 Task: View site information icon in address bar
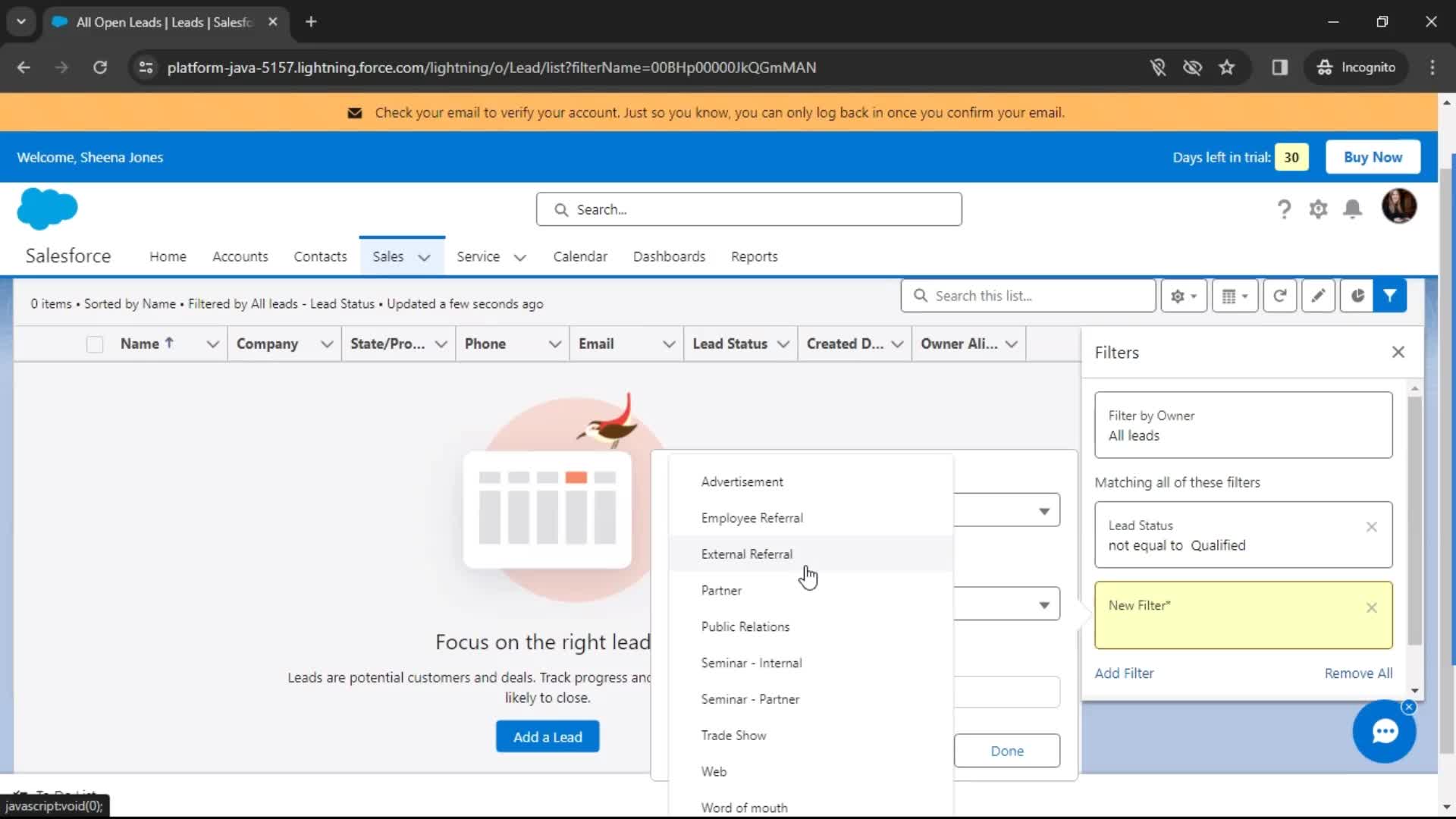click(146, 67)
